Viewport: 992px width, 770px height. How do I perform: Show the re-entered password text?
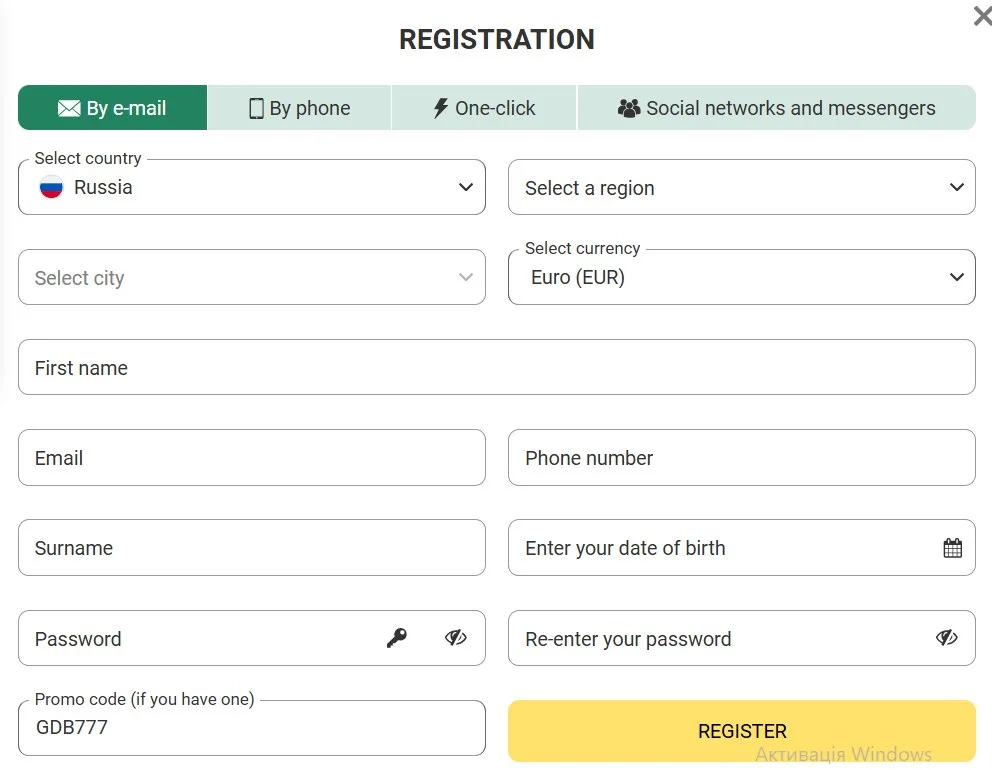tap(946, 638)
